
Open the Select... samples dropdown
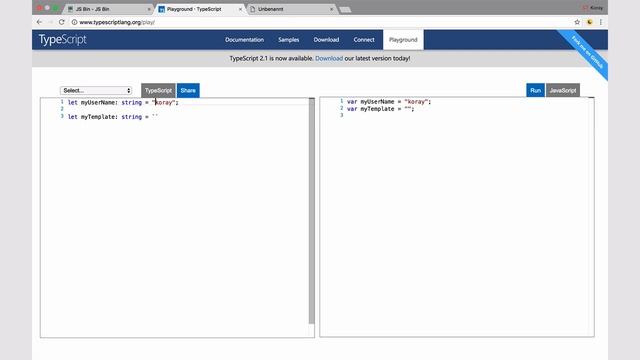pos(96,91)
